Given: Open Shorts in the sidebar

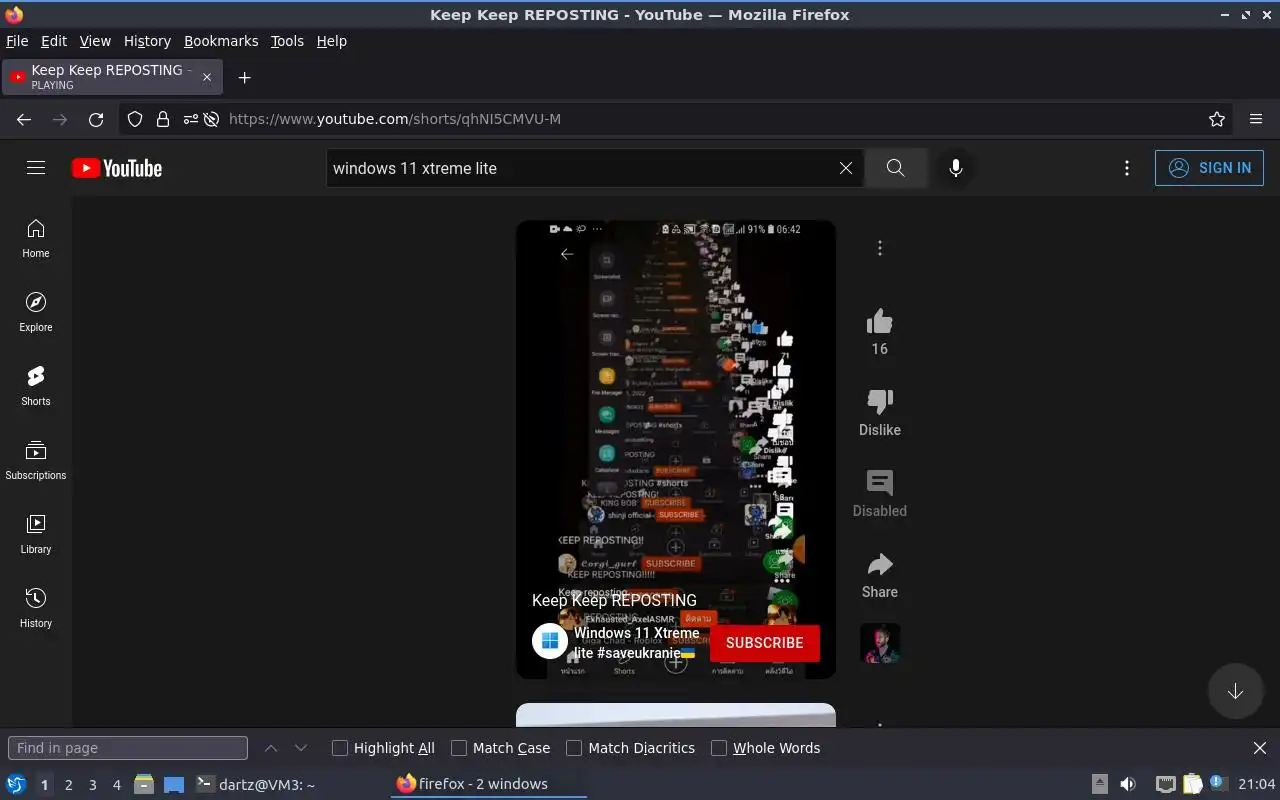Looking at the screenshot, I should [36, 387].
